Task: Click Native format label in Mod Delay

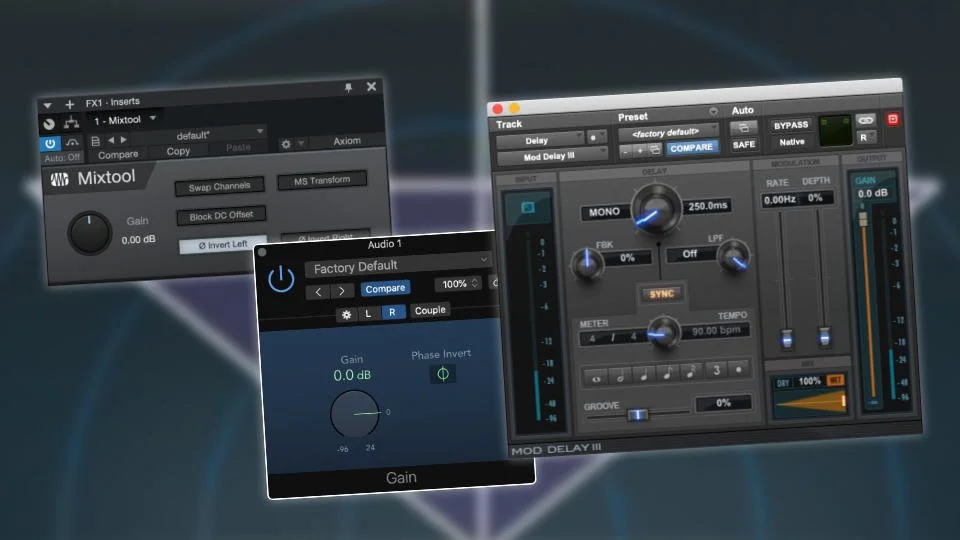Action: [792, 142]
